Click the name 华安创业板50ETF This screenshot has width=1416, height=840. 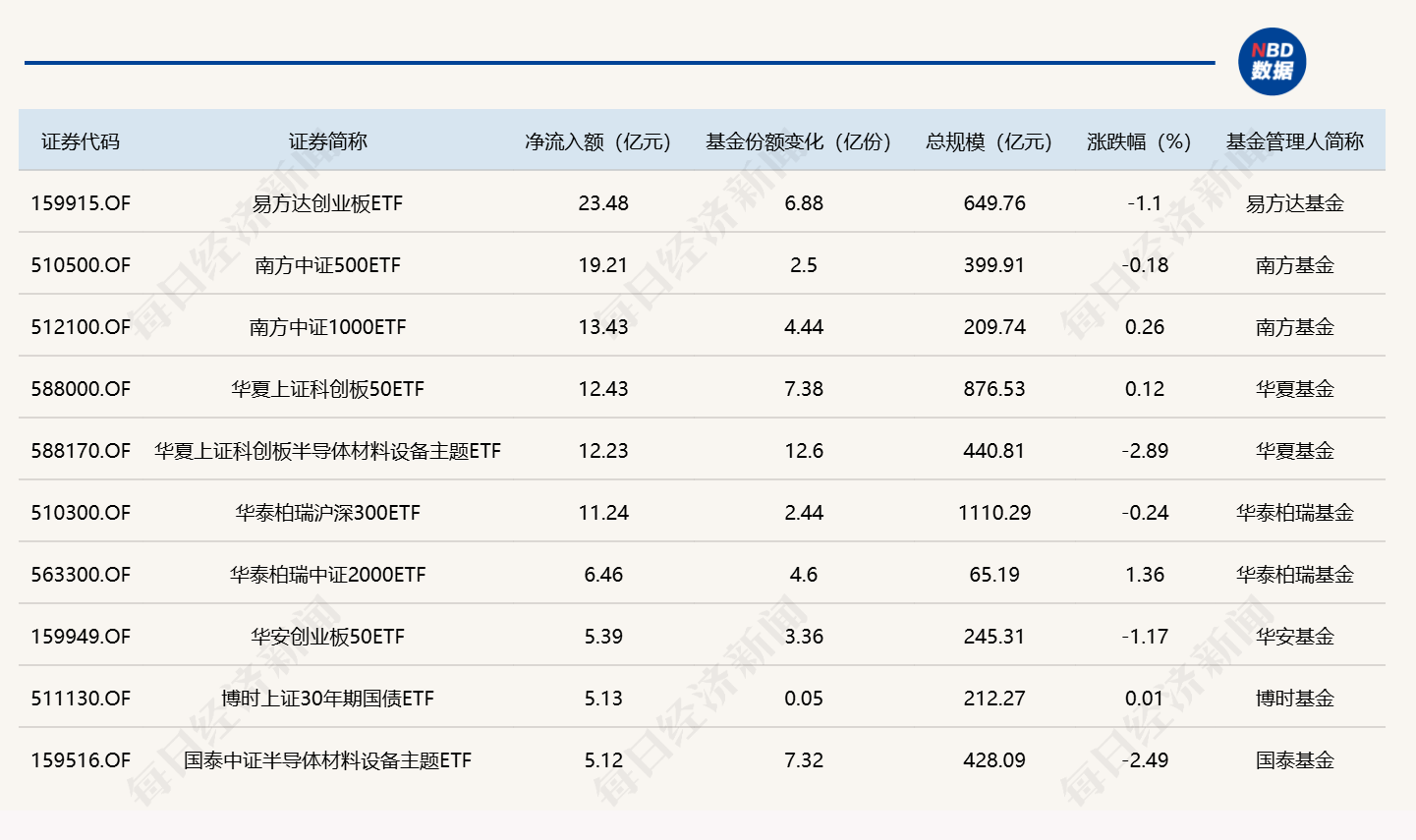click(x=328, y=637)
